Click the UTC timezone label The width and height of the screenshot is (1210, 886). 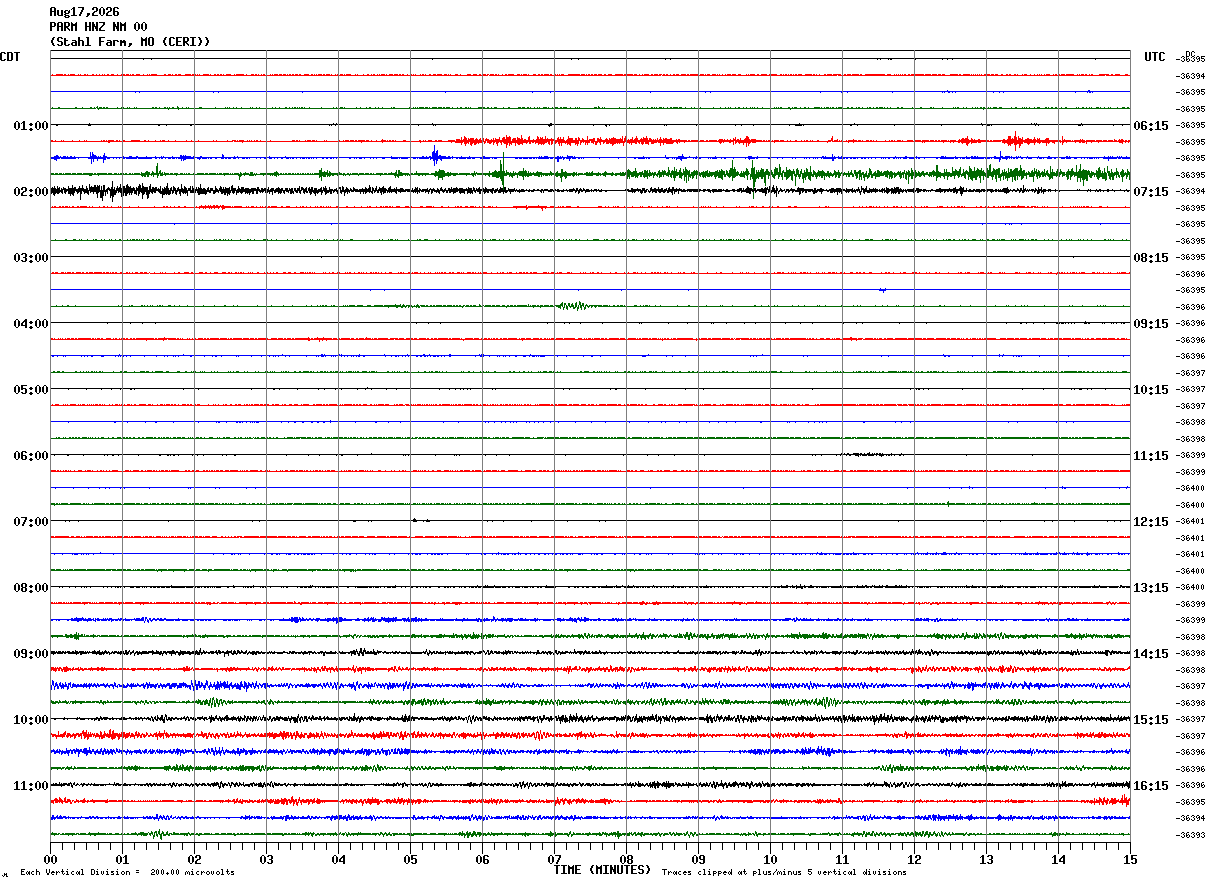tap(1155, 57)
